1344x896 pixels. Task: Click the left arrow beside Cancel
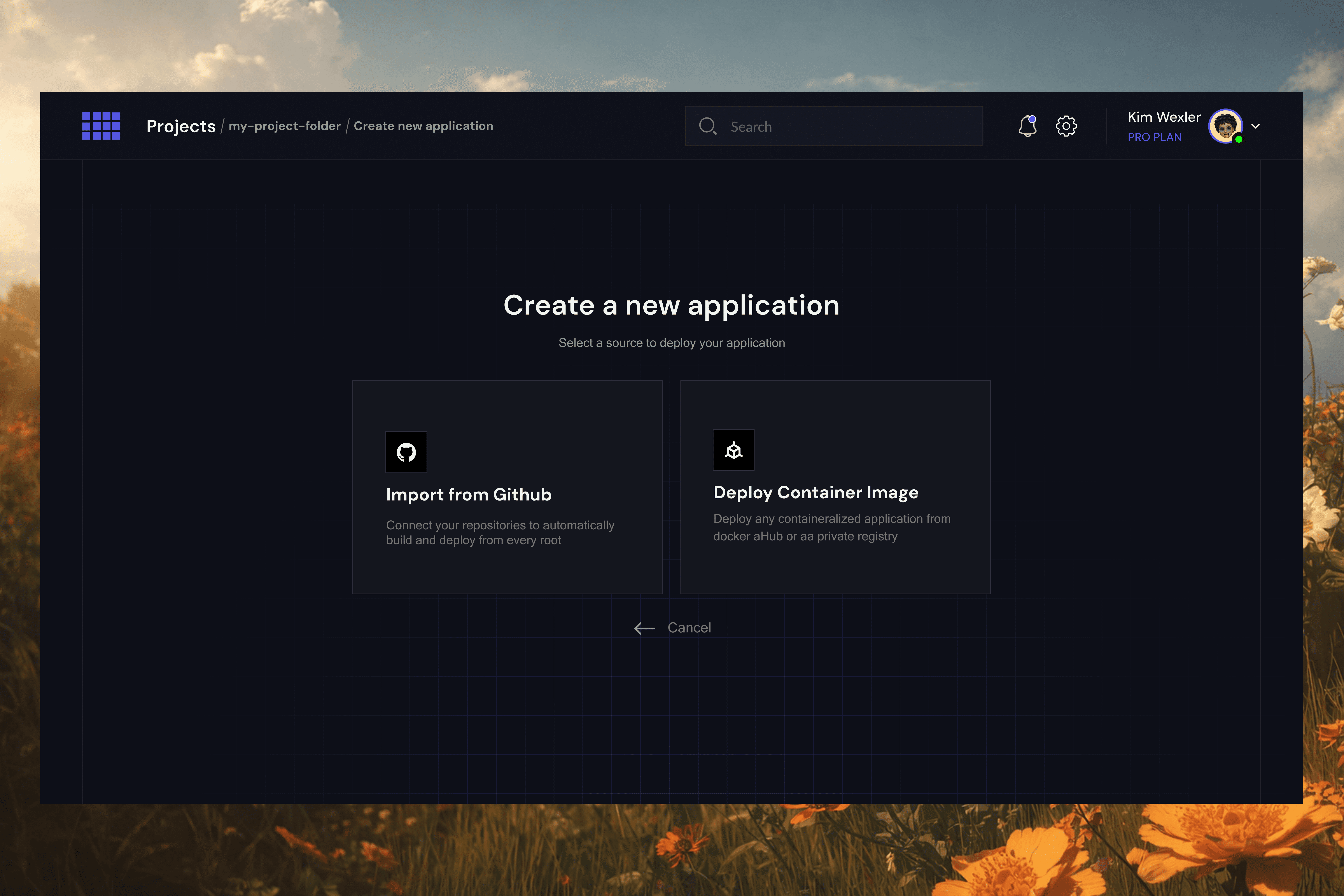pos(645,628)
